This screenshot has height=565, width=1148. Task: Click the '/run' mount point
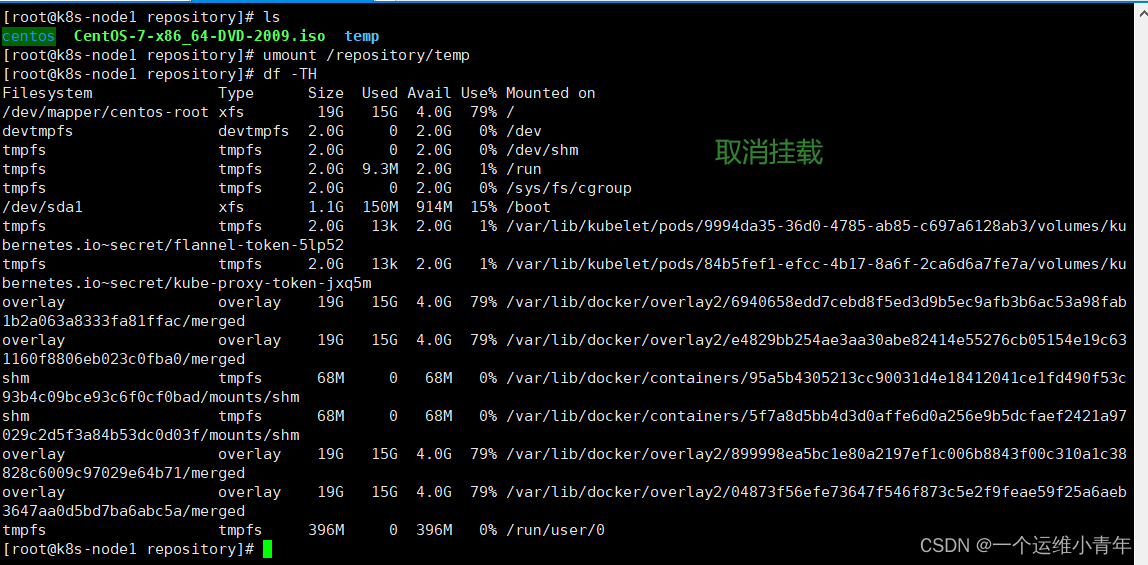pyautogui.click(x=523, y=169)
